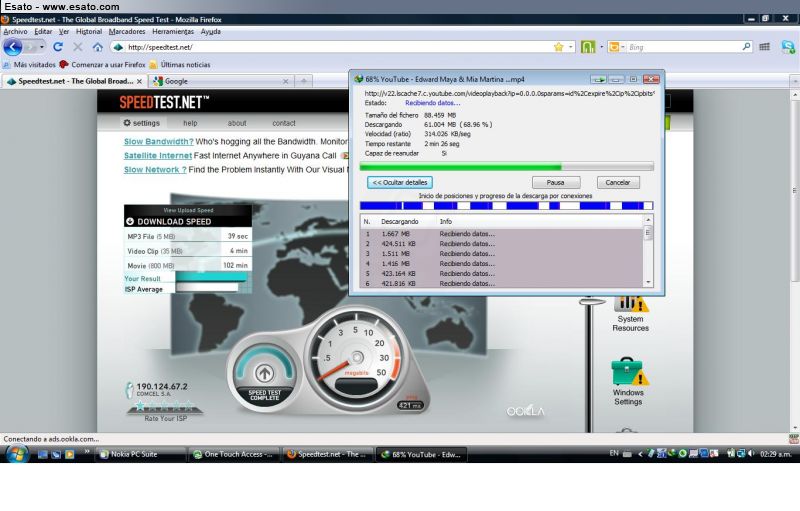Click the green arch toolbar extension icon
Viewport: 800px width, 511px height.
pyautogui.click(x=588, y=47)
